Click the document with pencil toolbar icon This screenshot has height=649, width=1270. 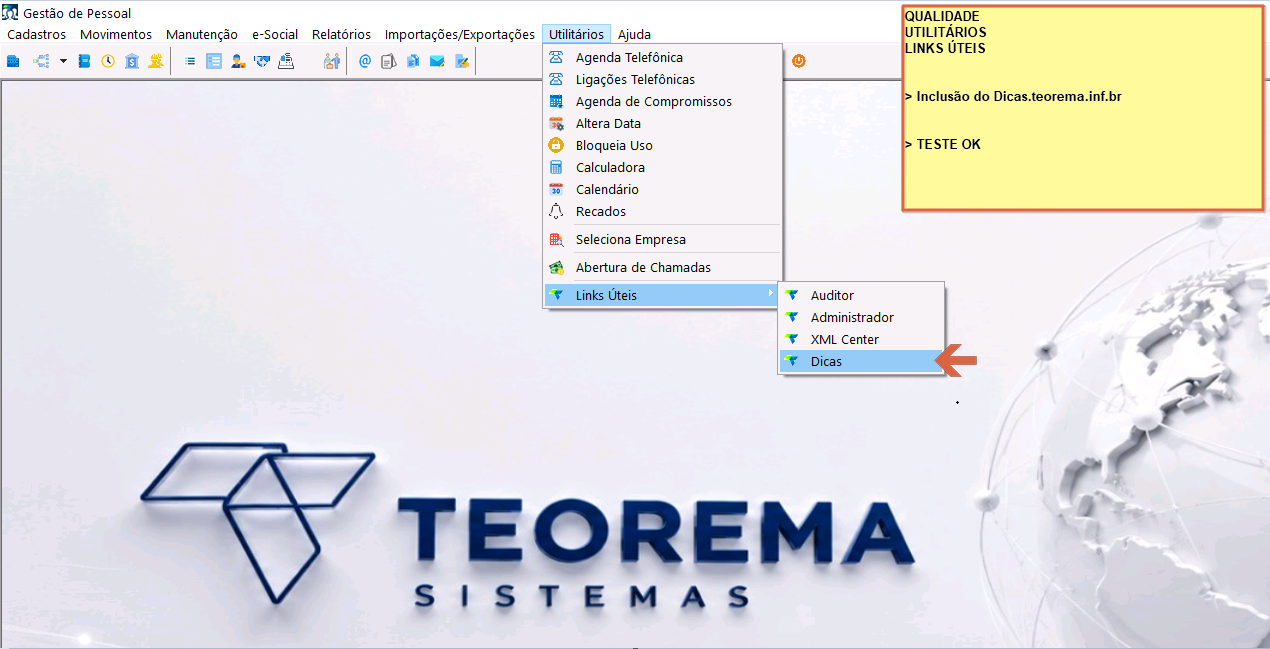point(461,61)
